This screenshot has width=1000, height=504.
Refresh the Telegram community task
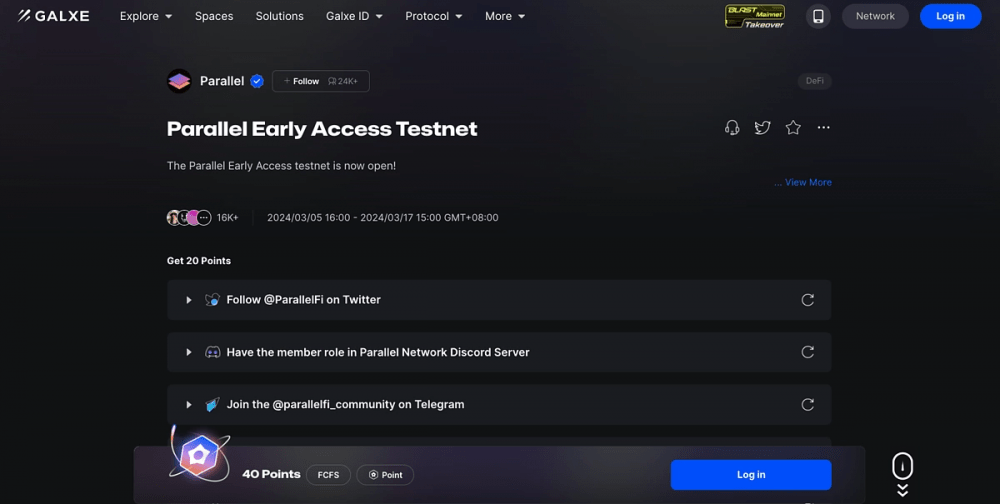click(x=808, y=404)
